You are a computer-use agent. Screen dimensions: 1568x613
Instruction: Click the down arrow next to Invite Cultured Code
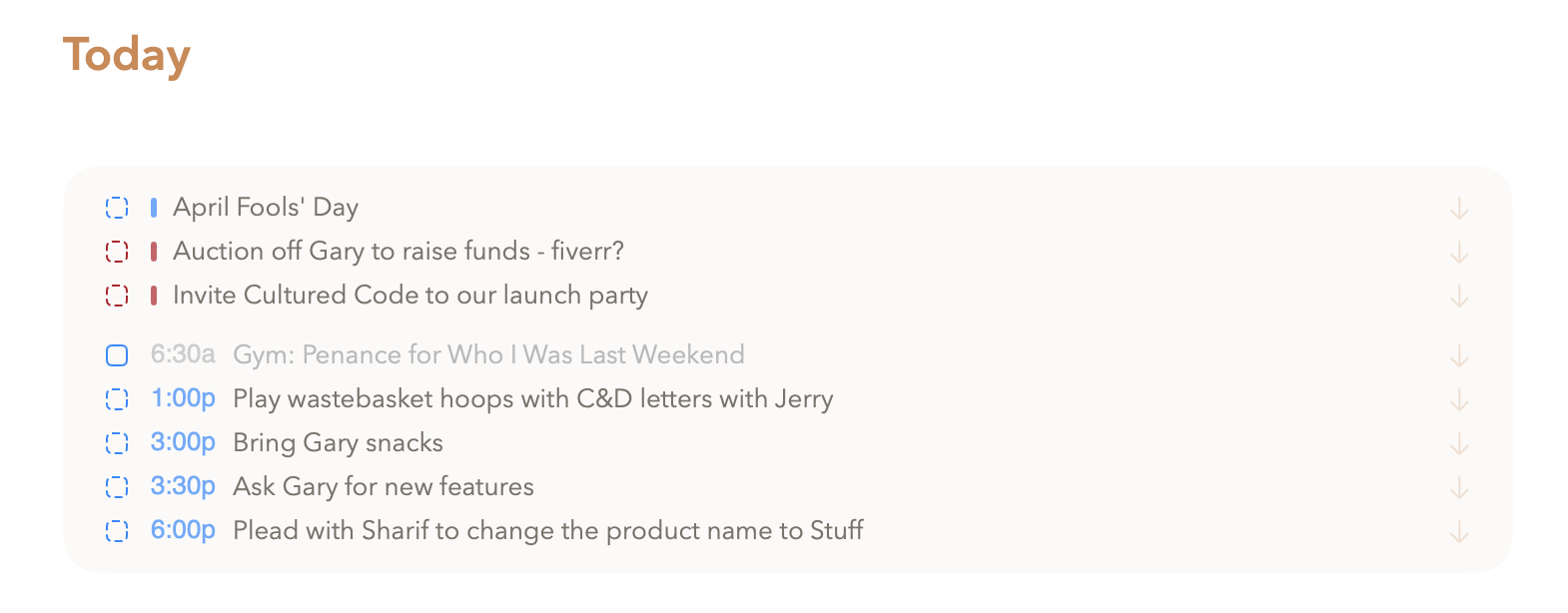click(x=1459, y=297)
